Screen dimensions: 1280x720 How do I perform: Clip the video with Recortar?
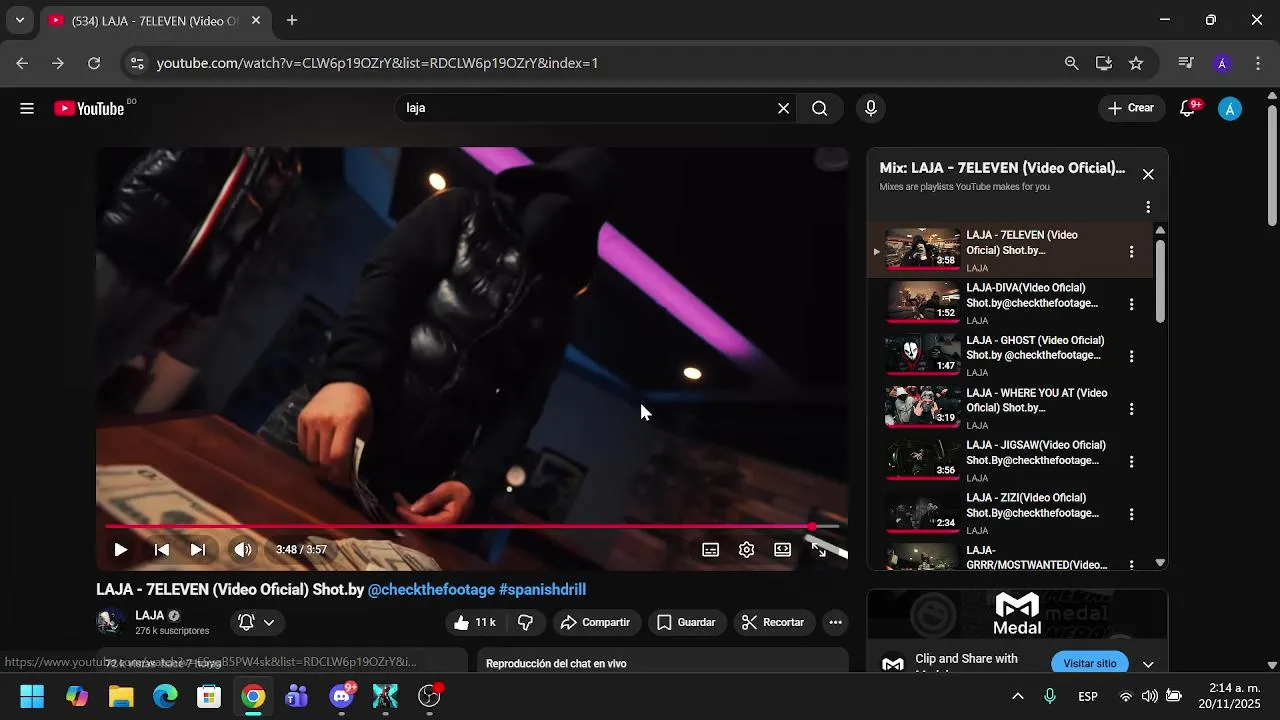click(x=773, y=622)
